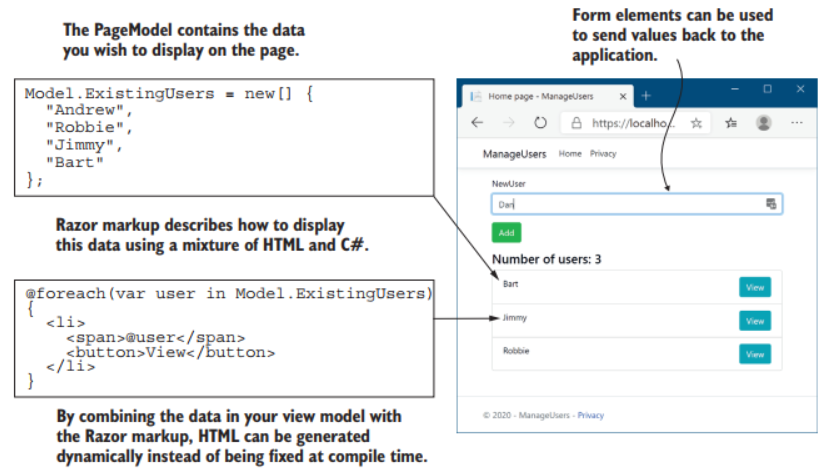This screenshot has height=469, width=834.
Task: Click the autofill icon inside the NewUser field
Action: (771, 204)
